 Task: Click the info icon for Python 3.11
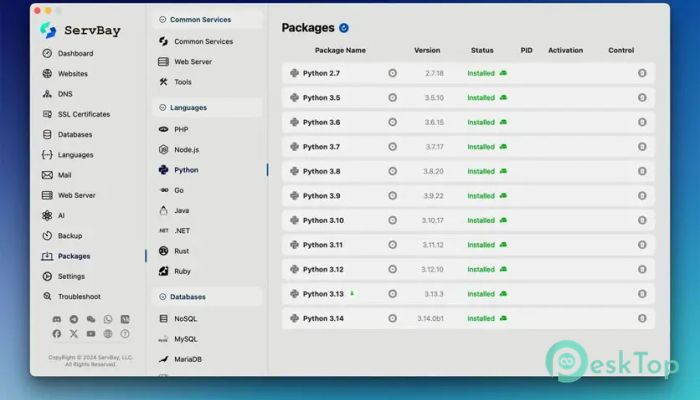(392, 245)
